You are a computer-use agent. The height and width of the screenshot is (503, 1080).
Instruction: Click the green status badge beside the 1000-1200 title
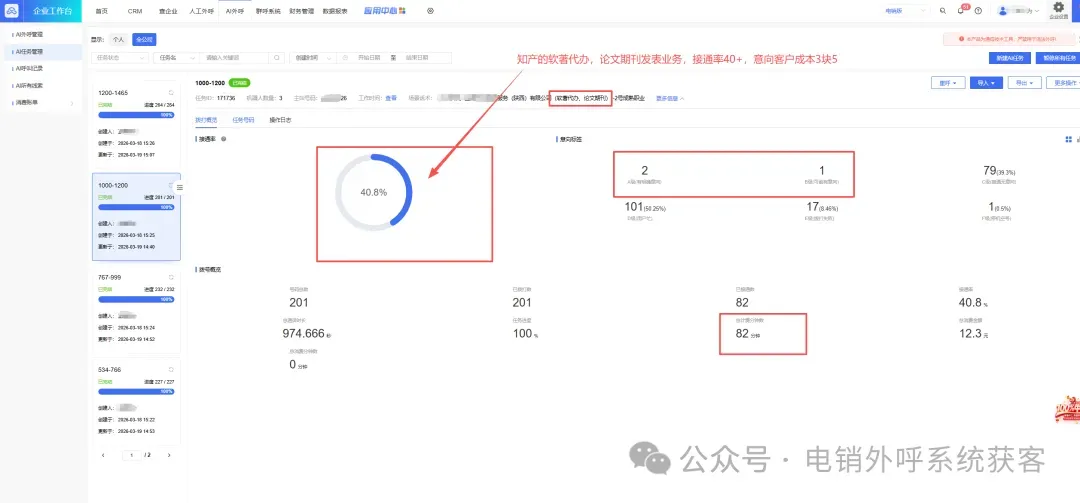[x=239, y=83]
